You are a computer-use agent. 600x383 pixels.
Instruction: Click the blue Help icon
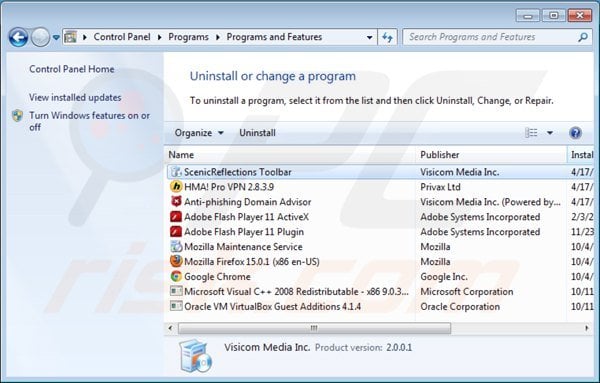[575, 133]
